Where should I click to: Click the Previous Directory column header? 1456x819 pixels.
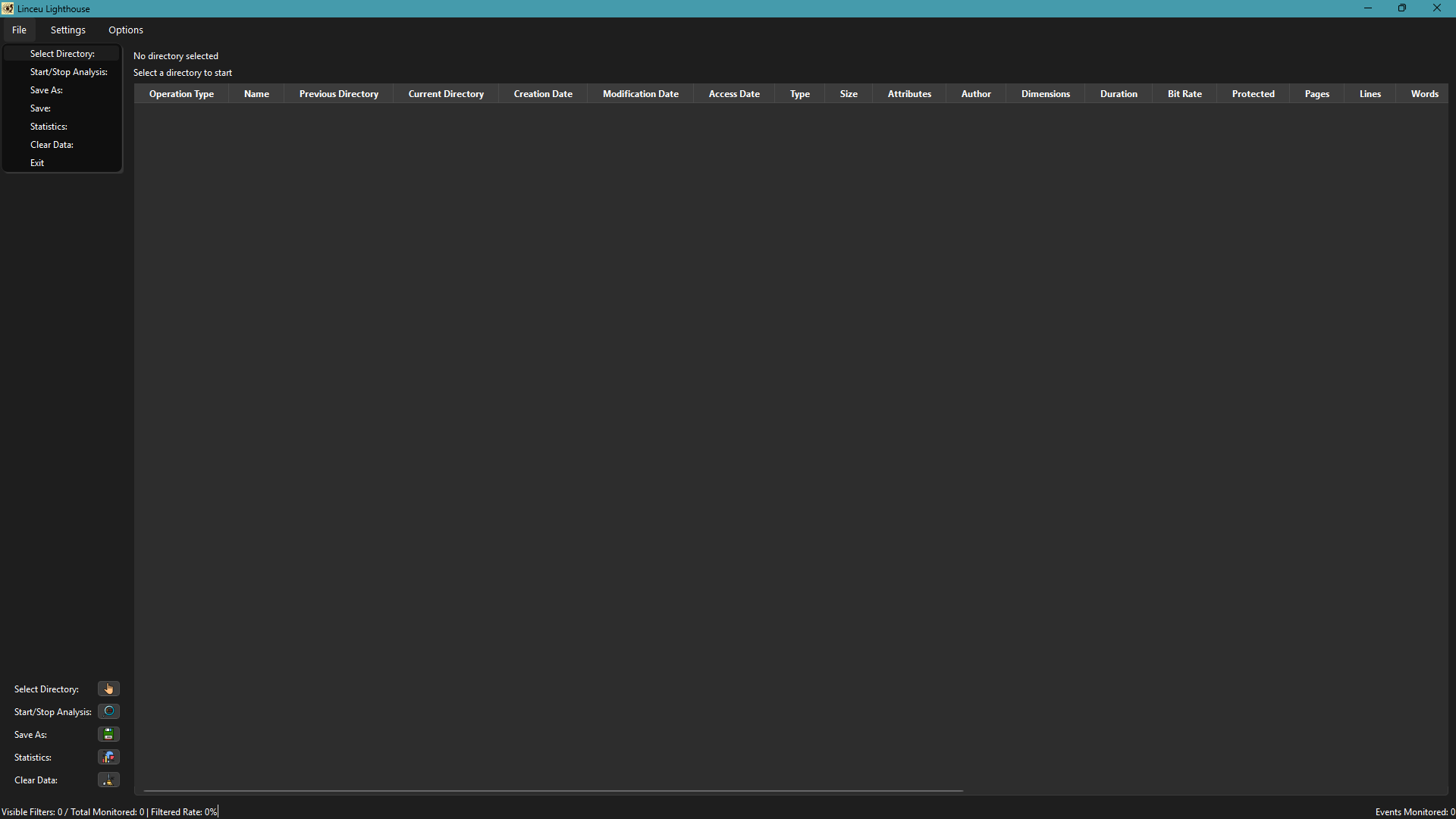[x=338, y=94]
